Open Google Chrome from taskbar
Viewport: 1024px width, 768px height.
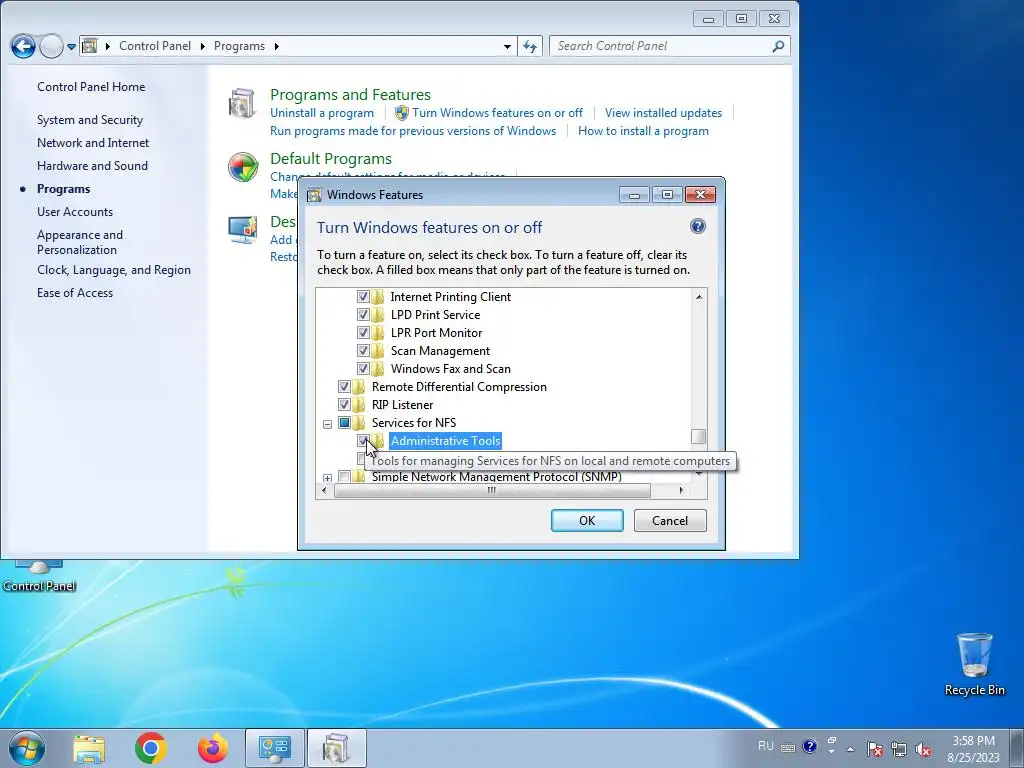click(151, 748)
